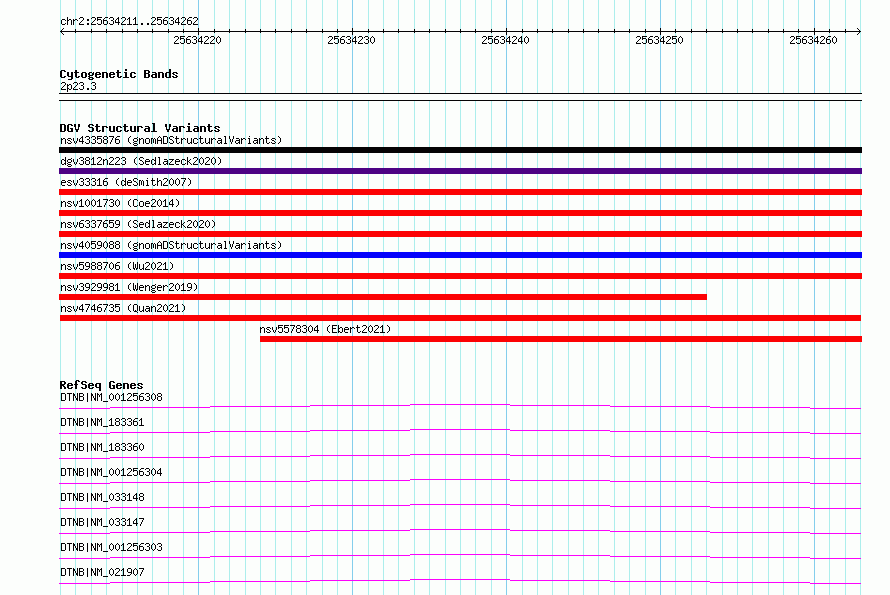Click ruler position label 25634260
The image size is (890, 595).
813,40
